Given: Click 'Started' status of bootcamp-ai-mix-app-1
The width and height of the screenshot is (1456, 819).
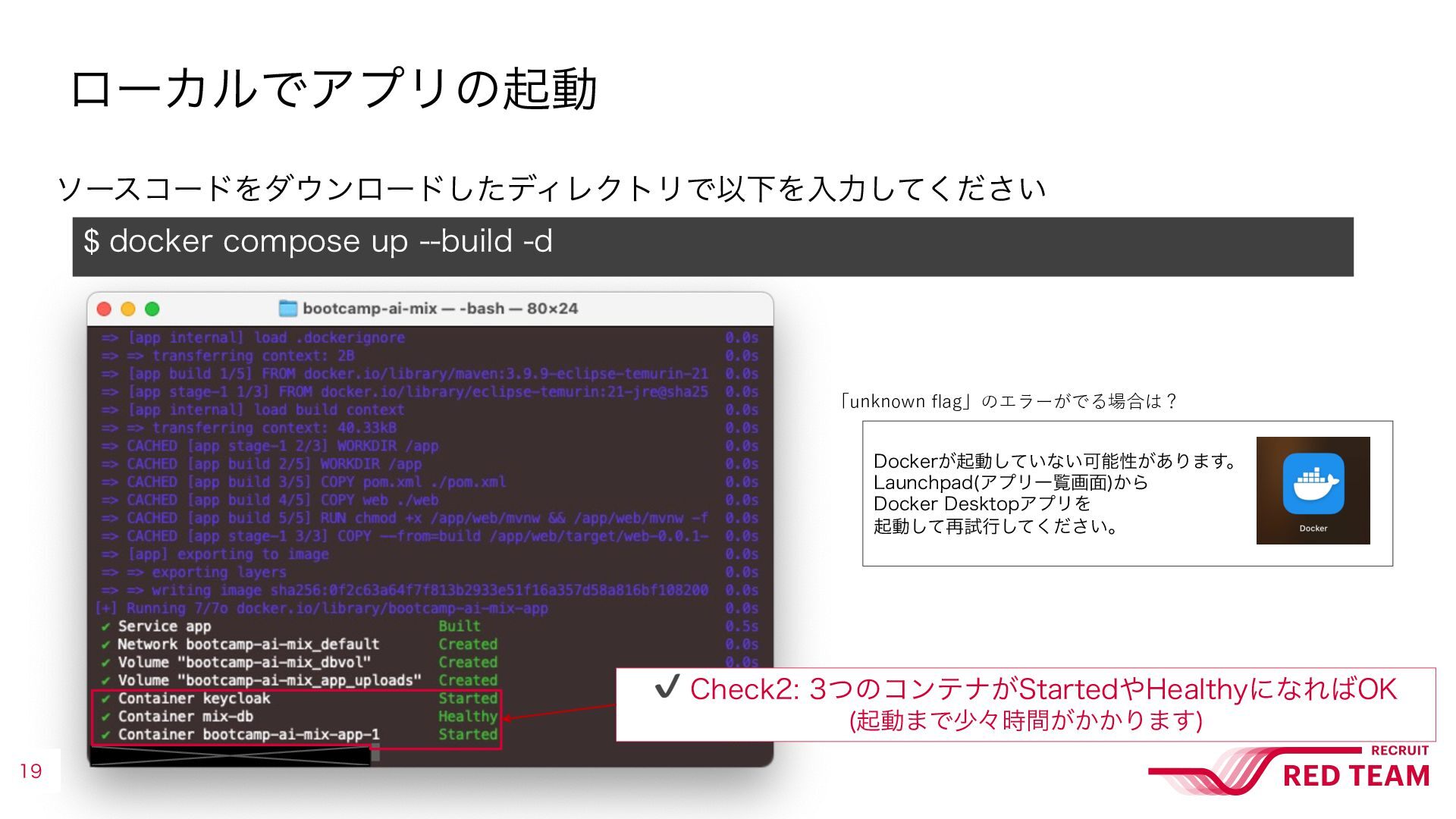Looking at the screenshot, I should (x=468, y=735).
